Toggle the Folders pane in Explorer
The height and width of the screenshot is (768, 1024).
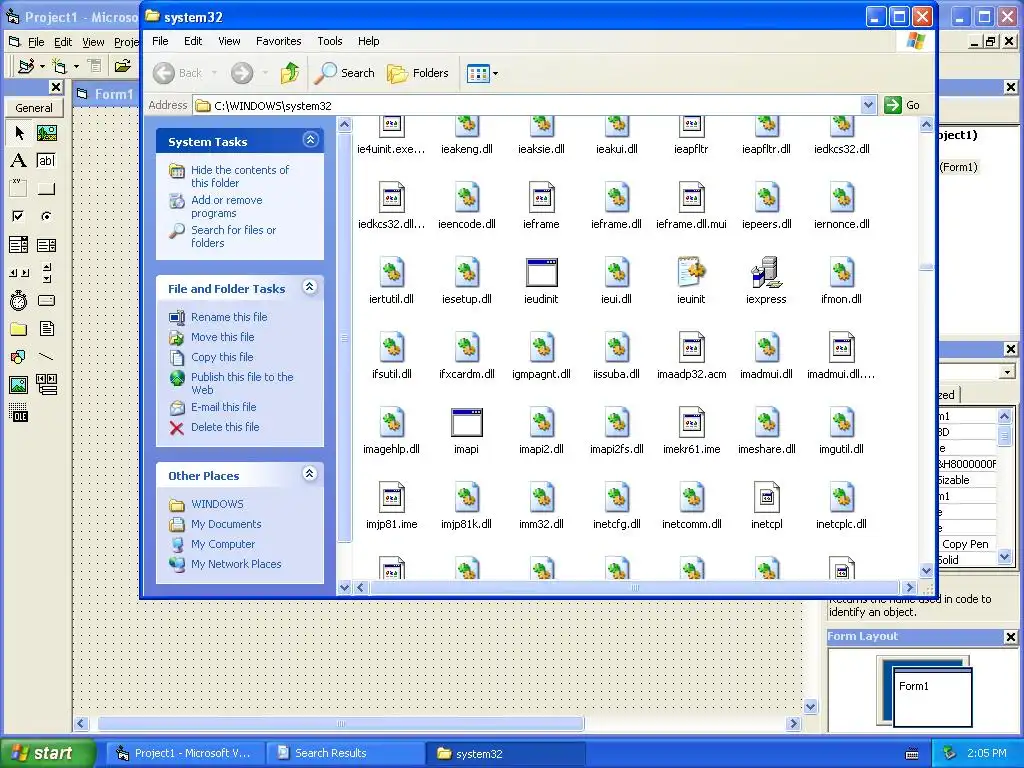417,73
